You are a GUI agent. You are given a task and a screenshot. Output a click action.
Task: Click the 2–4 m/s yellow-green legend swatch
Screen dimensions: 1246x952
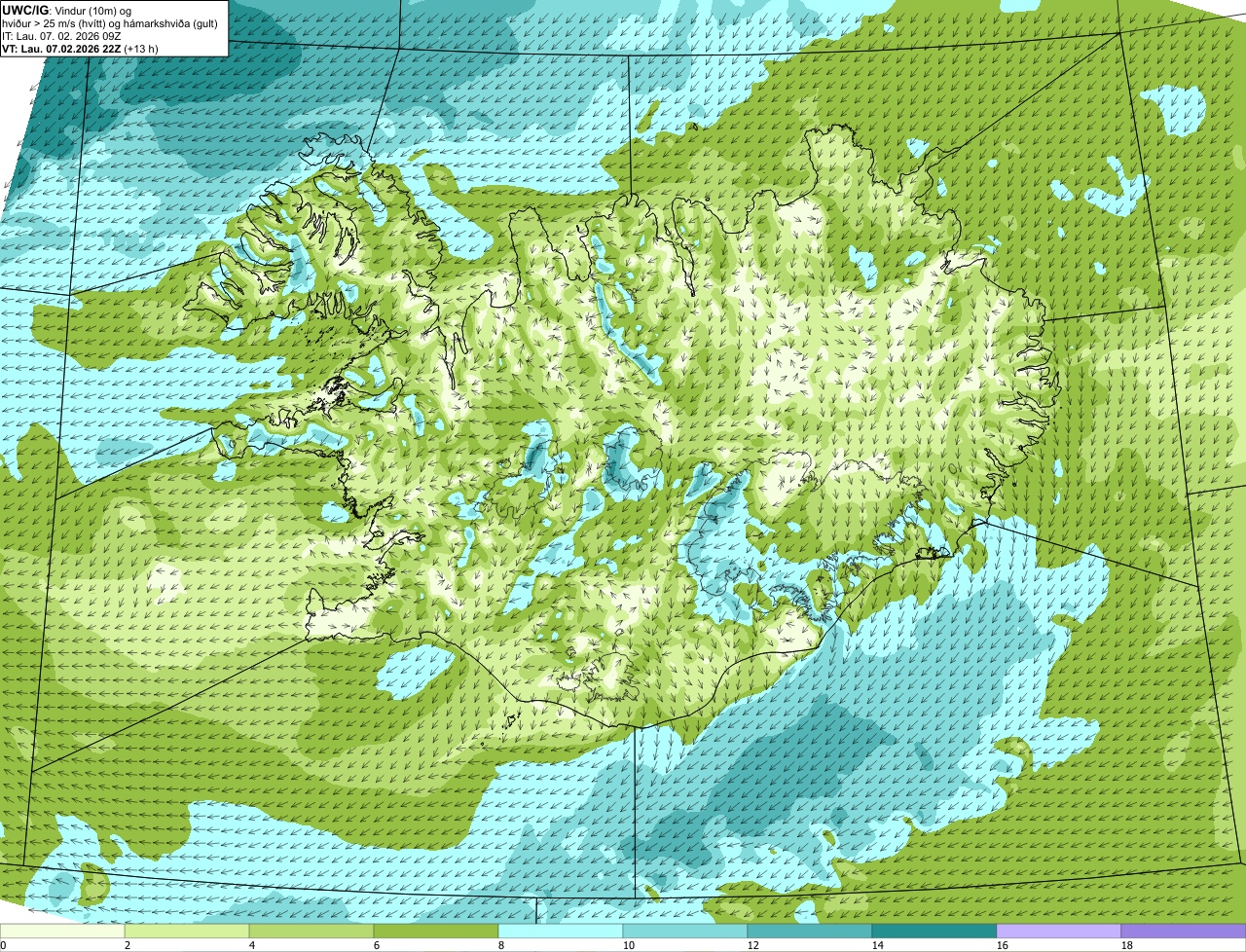pos(187,932)
